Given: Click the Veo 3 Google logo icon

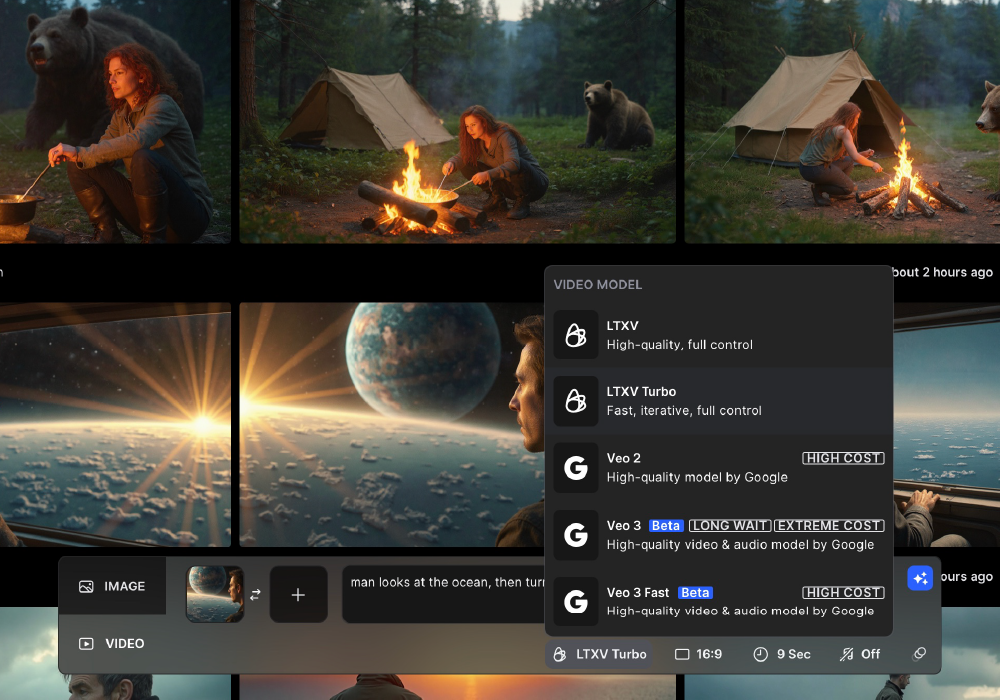Looking at the screenshot, I should point(575,535).
